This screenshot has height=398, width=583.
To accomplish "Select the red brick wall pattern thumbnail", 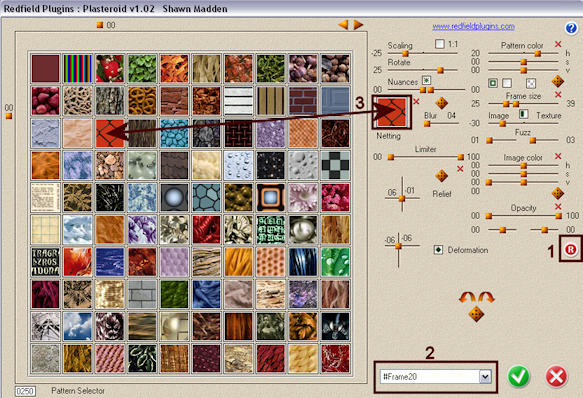I will pos(303,101).
